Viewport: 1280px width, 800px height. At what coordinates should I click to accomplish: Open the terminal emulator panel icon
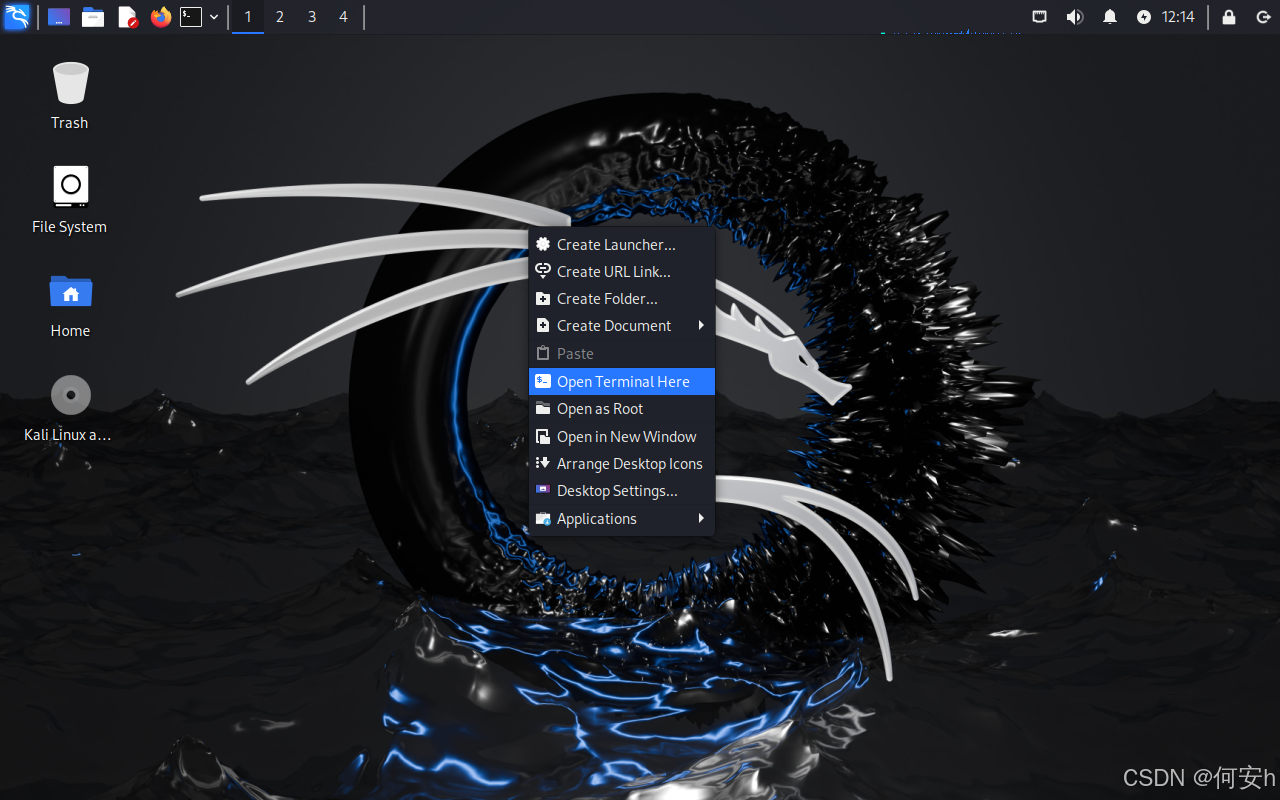pos(191,17)
